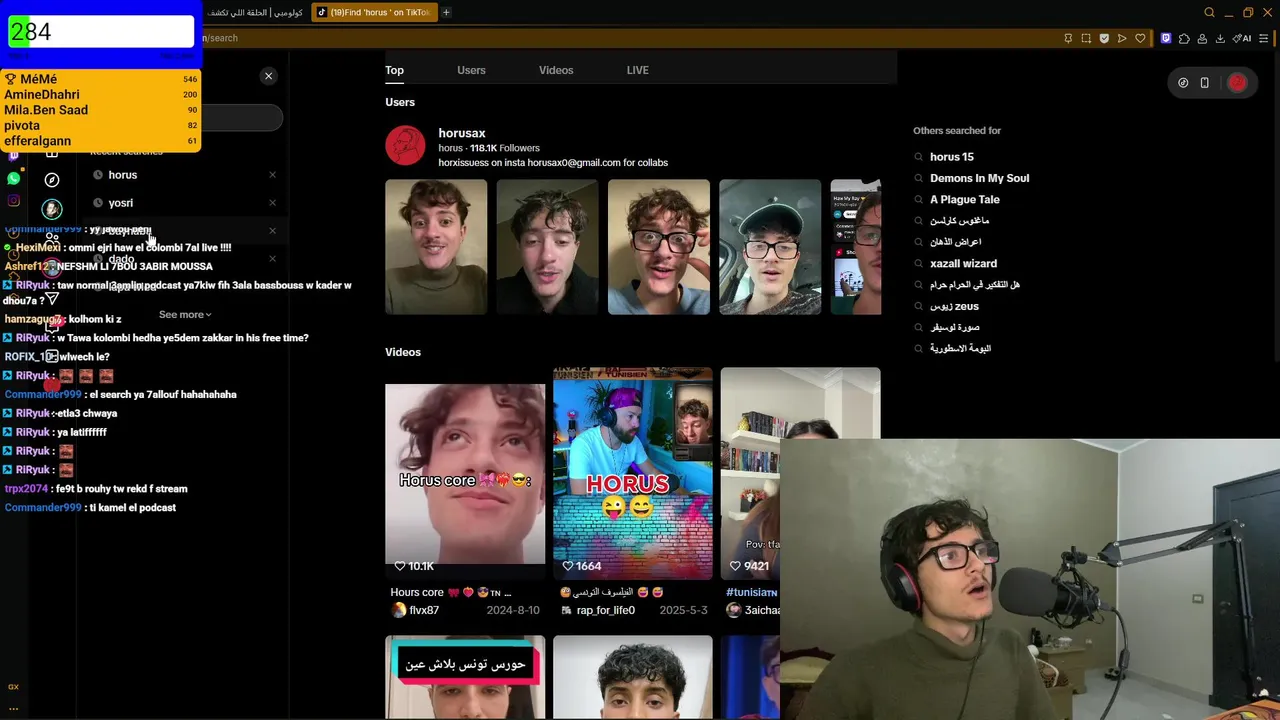Open the browser tab search magnifier

point(1209,12)
